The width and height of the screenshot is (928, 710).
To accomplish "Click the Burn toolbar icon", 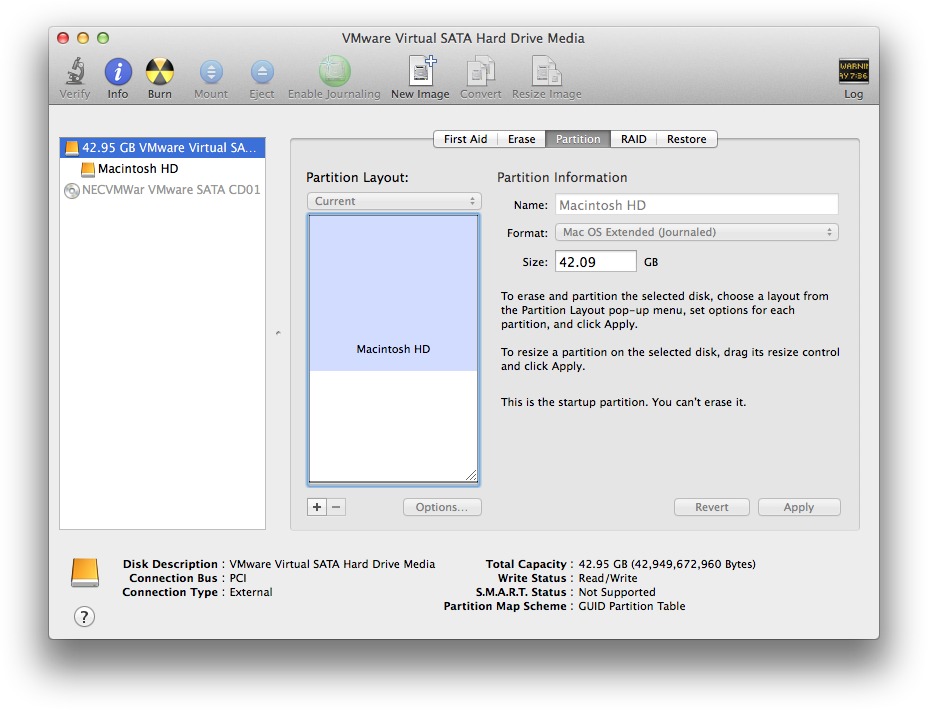I will [160, 72].
